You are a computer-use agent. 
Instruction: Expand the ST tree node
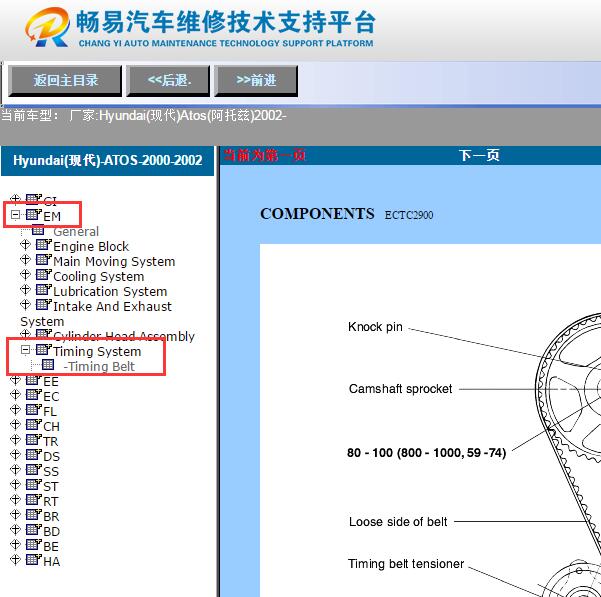pyautogui.click(x=15, y=484)
